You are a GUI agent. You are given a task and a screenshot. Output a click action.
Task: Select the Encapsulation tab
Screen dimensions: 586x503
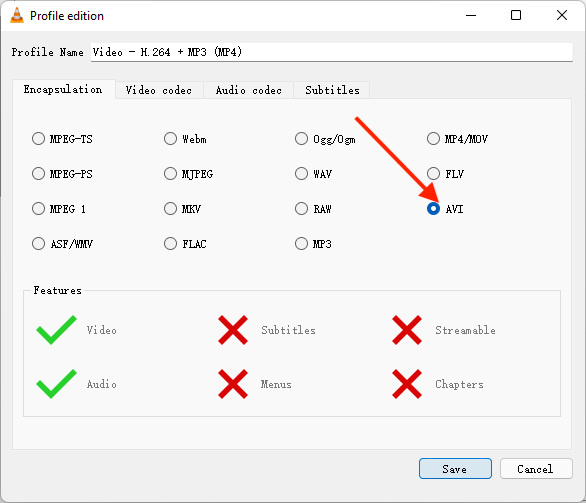(x=63, y=89)
